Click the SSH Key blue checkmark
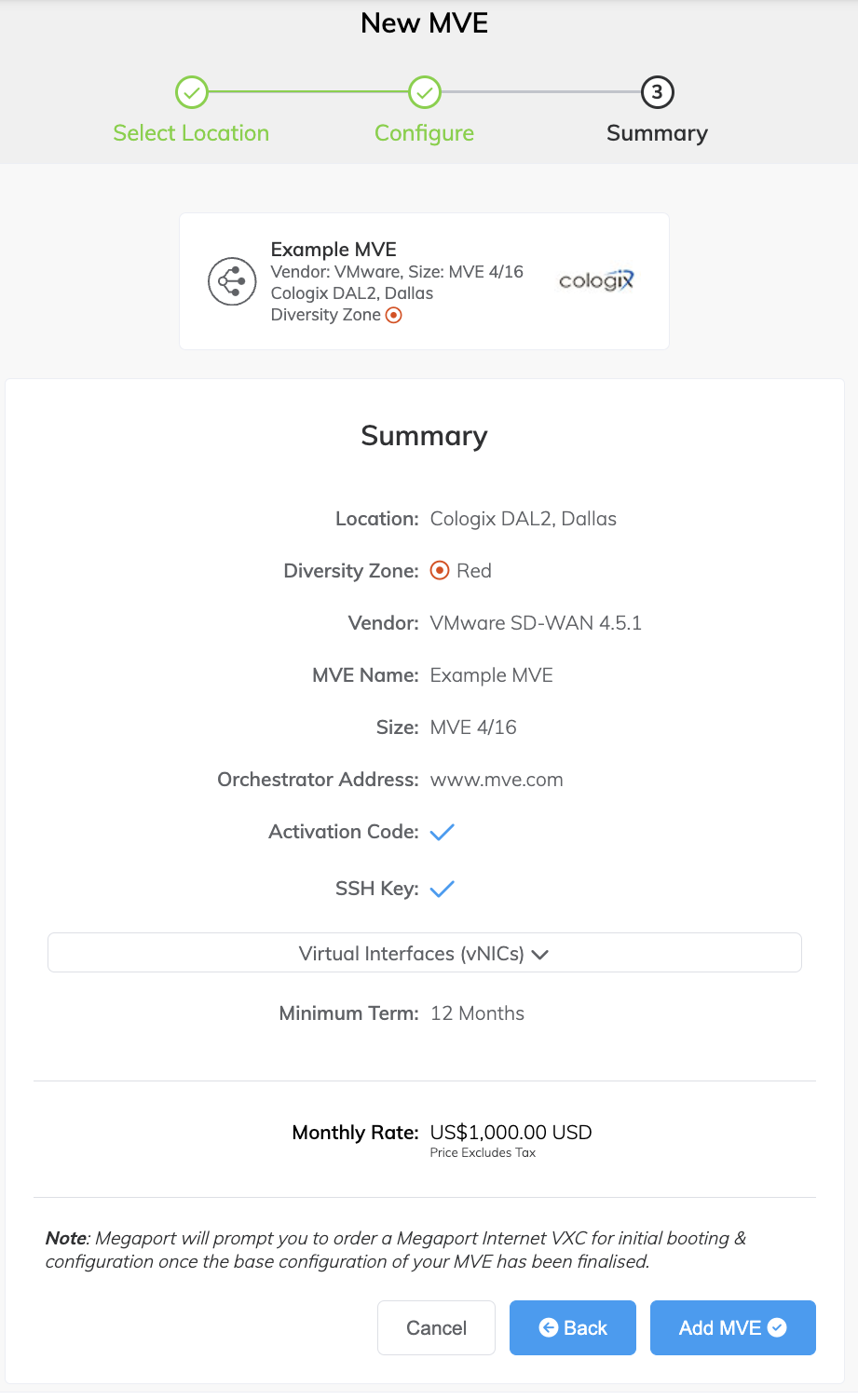Image resolution: width=858 pixels, height=1400 pixels. coord(442,889)
